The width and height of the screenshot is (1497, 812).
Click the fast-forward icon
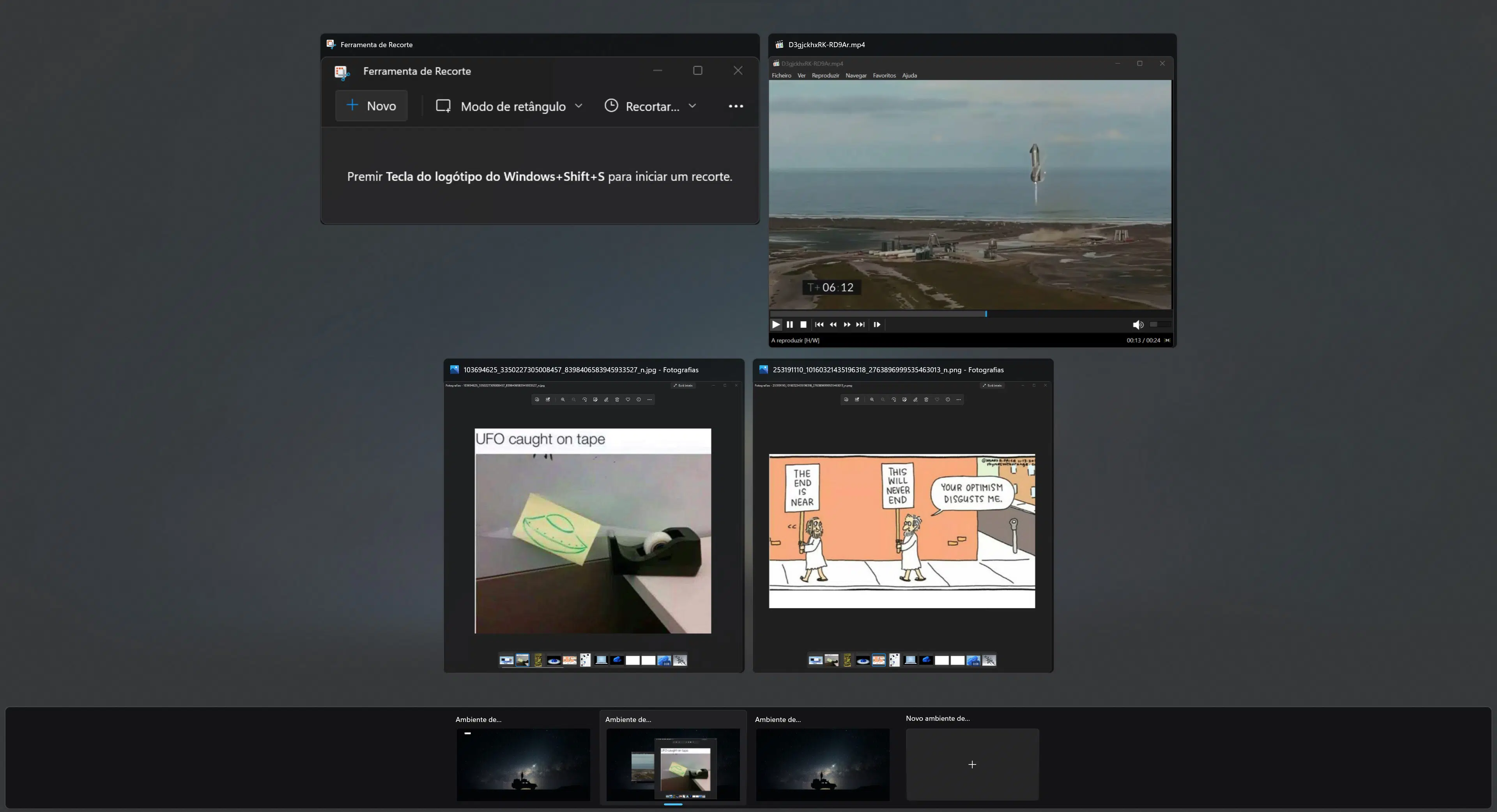pyautogui.click(x=847, y=325)
